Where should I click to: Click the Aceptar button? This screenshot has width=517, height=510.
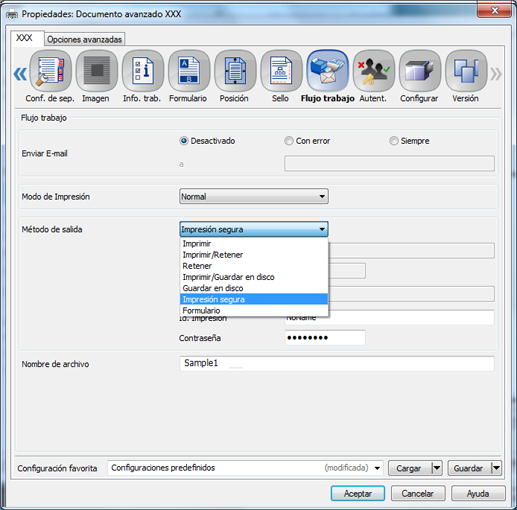[x=358, y=493]
